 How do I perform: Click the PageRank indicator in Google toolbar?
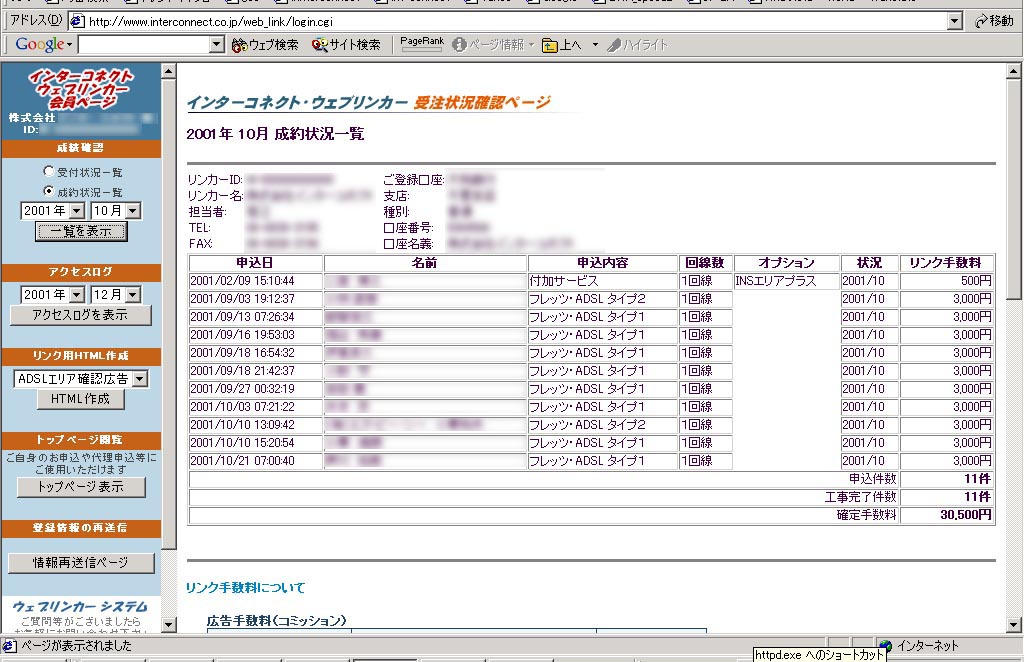420,44
